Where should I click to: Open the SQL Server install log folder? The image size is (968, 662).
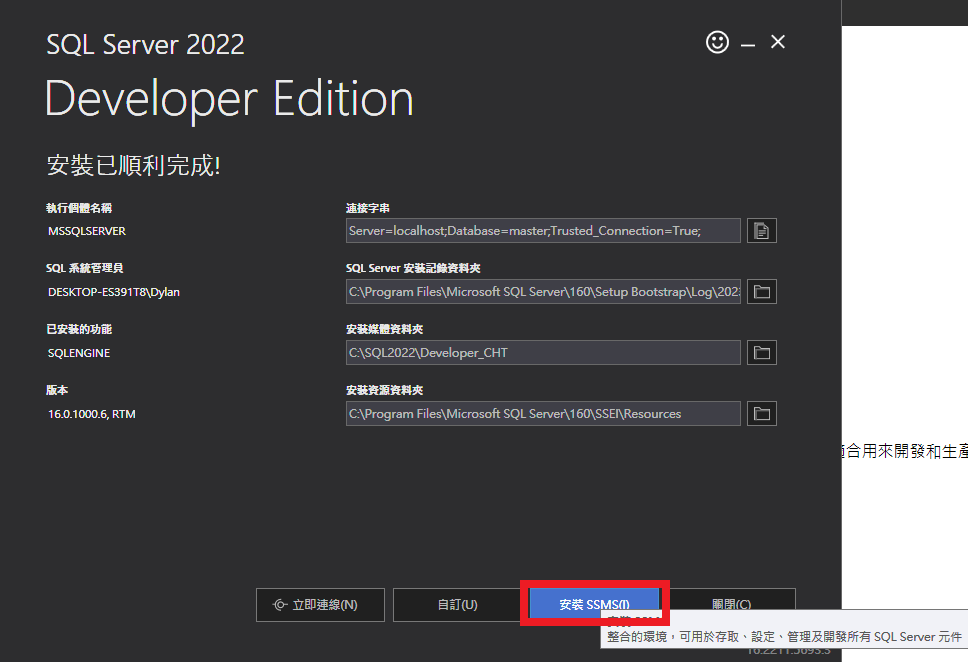[x=762, y=291]
